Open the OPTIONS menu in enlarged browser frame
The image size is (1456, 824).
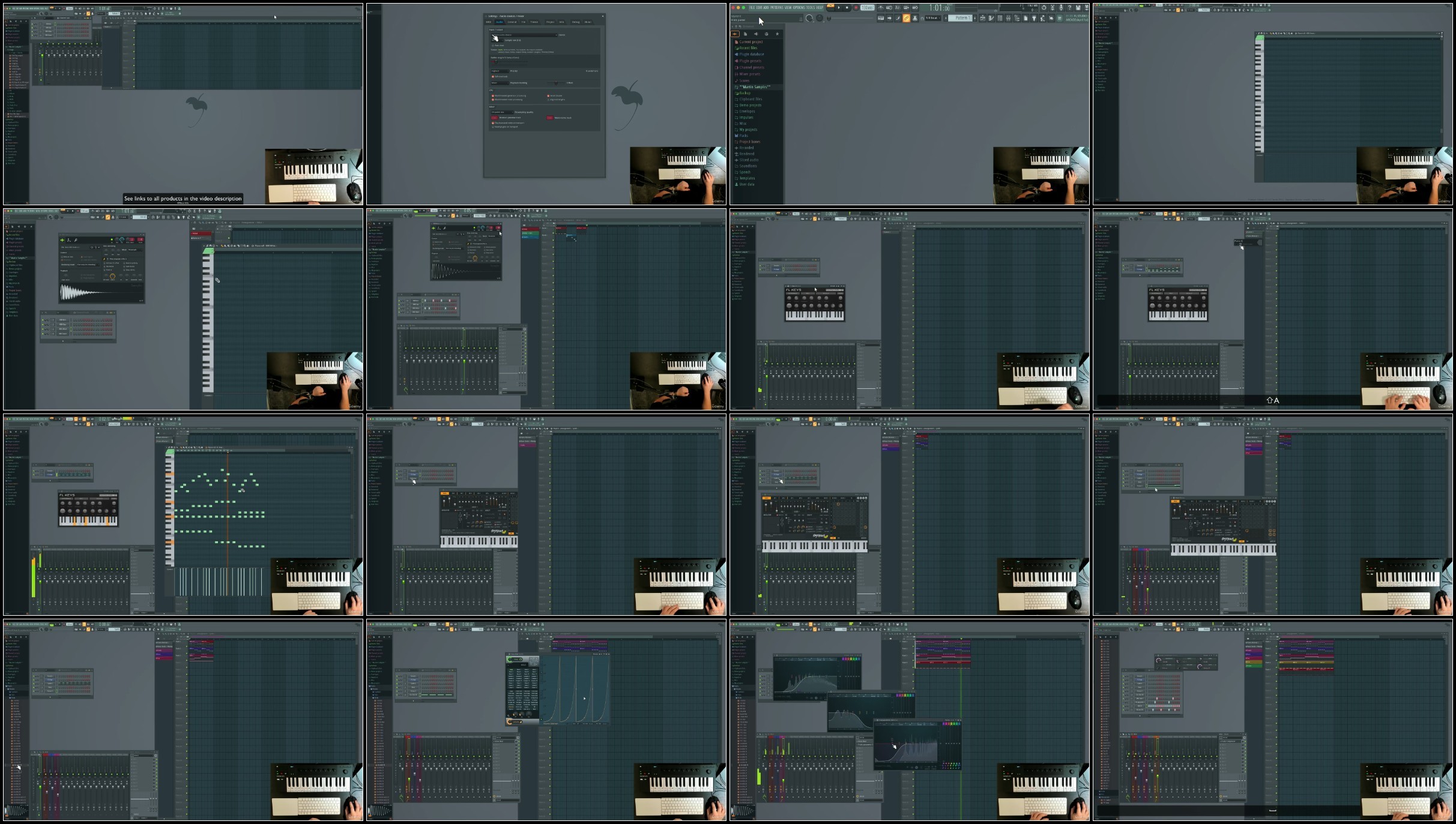799,8
